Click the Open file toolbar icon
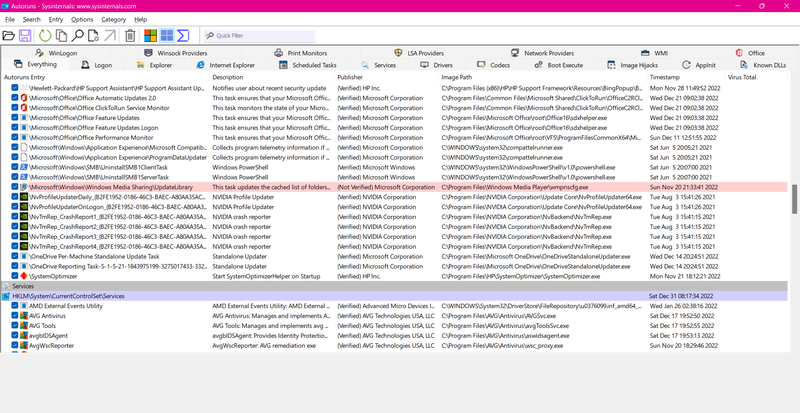This screenshot has width=800, height=413. pos(10,36)
